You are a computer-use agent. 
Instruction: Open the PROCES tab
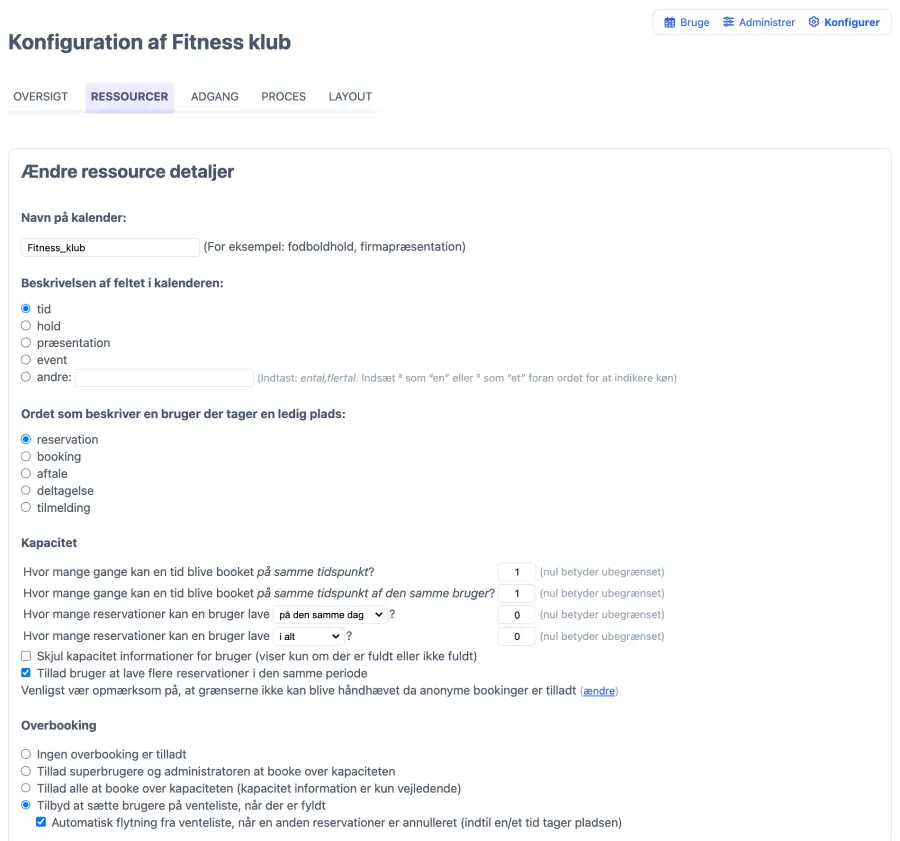point(284,97)
